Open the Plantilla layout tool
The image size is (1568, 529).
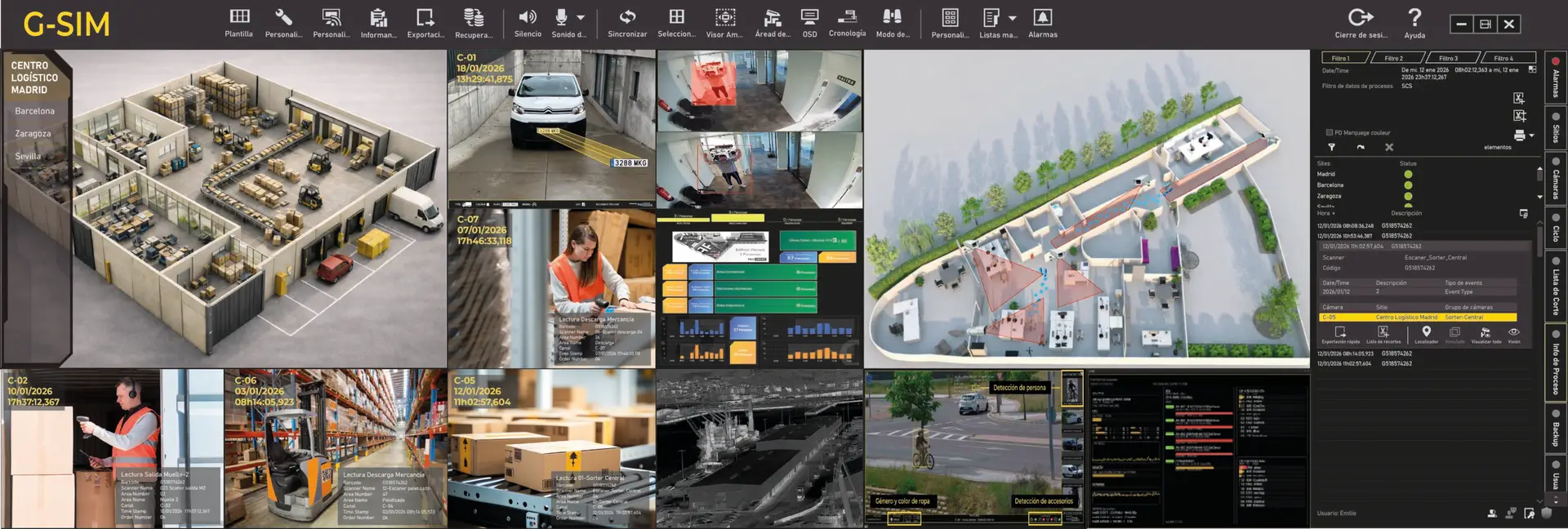pyautogui.click(x=239, y=23)
